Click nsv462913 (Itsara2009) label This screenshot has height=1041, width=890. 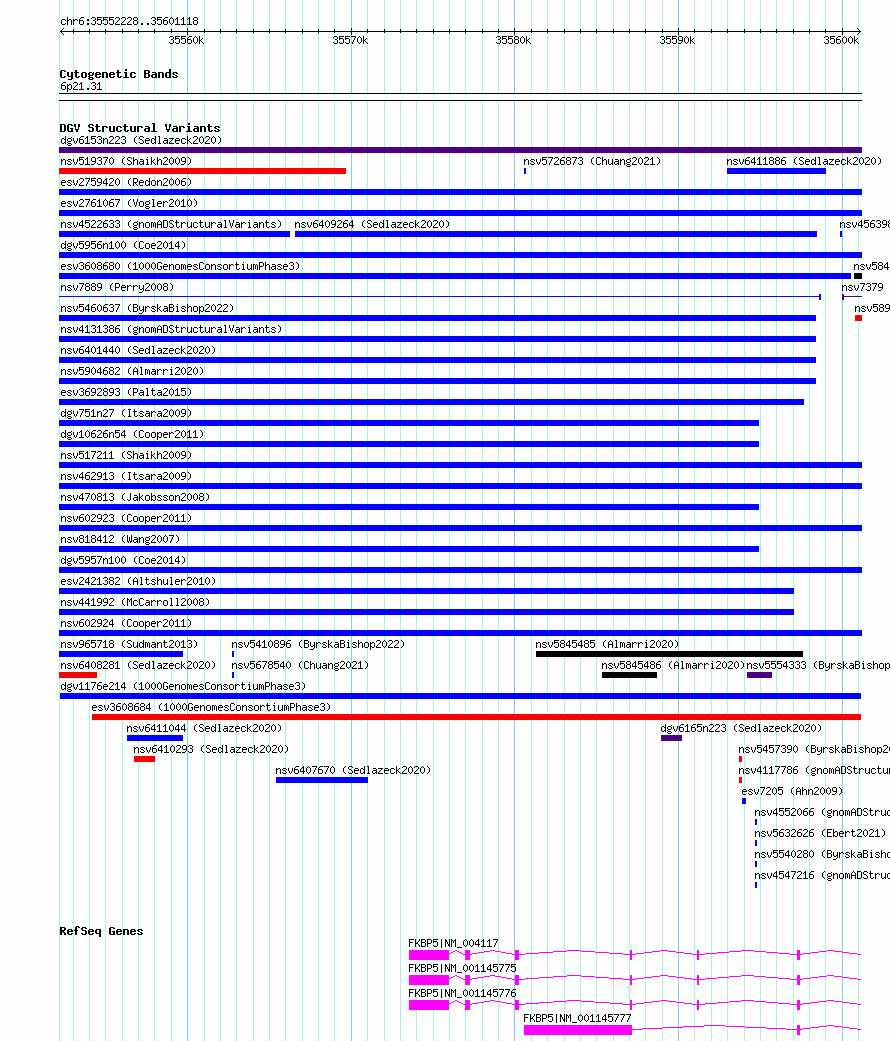(x=126, y=477)
